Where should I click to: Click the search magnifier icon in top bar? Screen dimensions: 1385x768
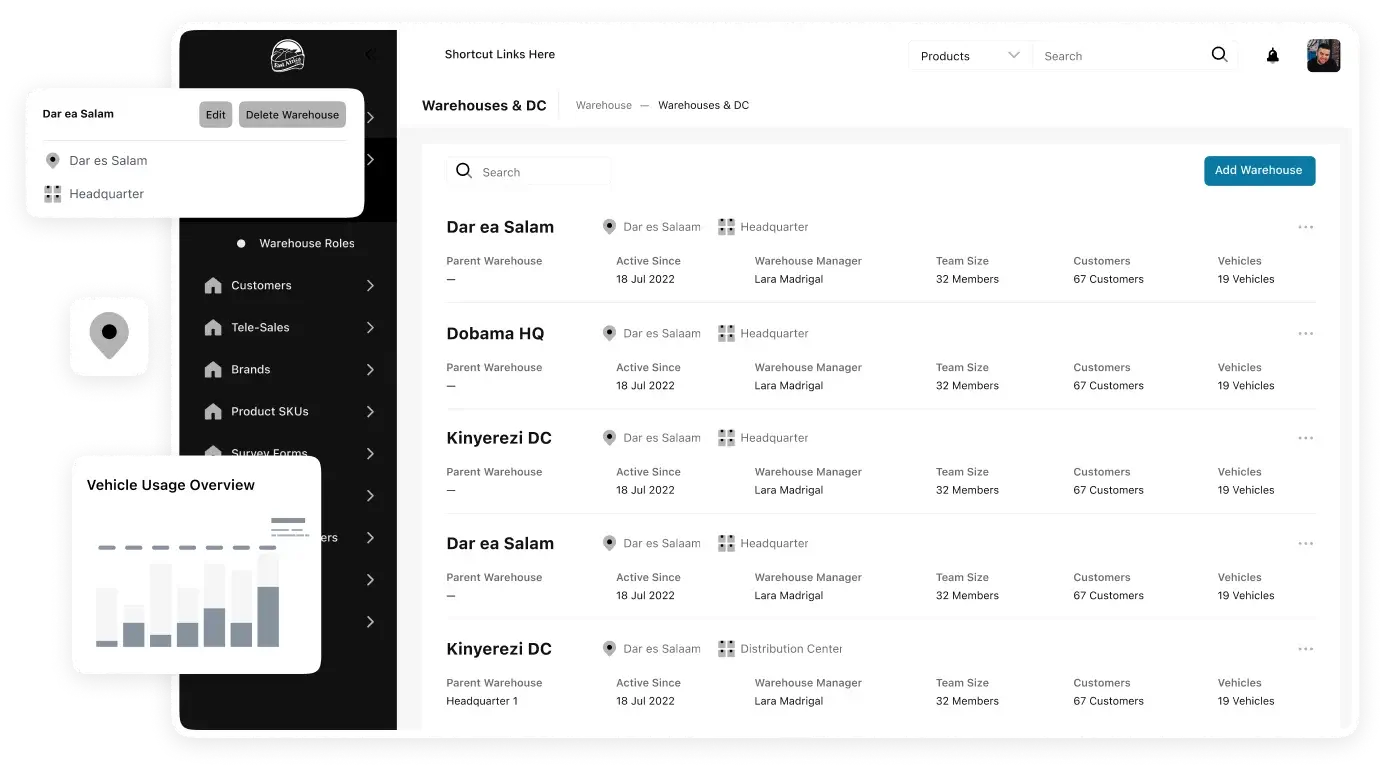tap(1219, 55)
